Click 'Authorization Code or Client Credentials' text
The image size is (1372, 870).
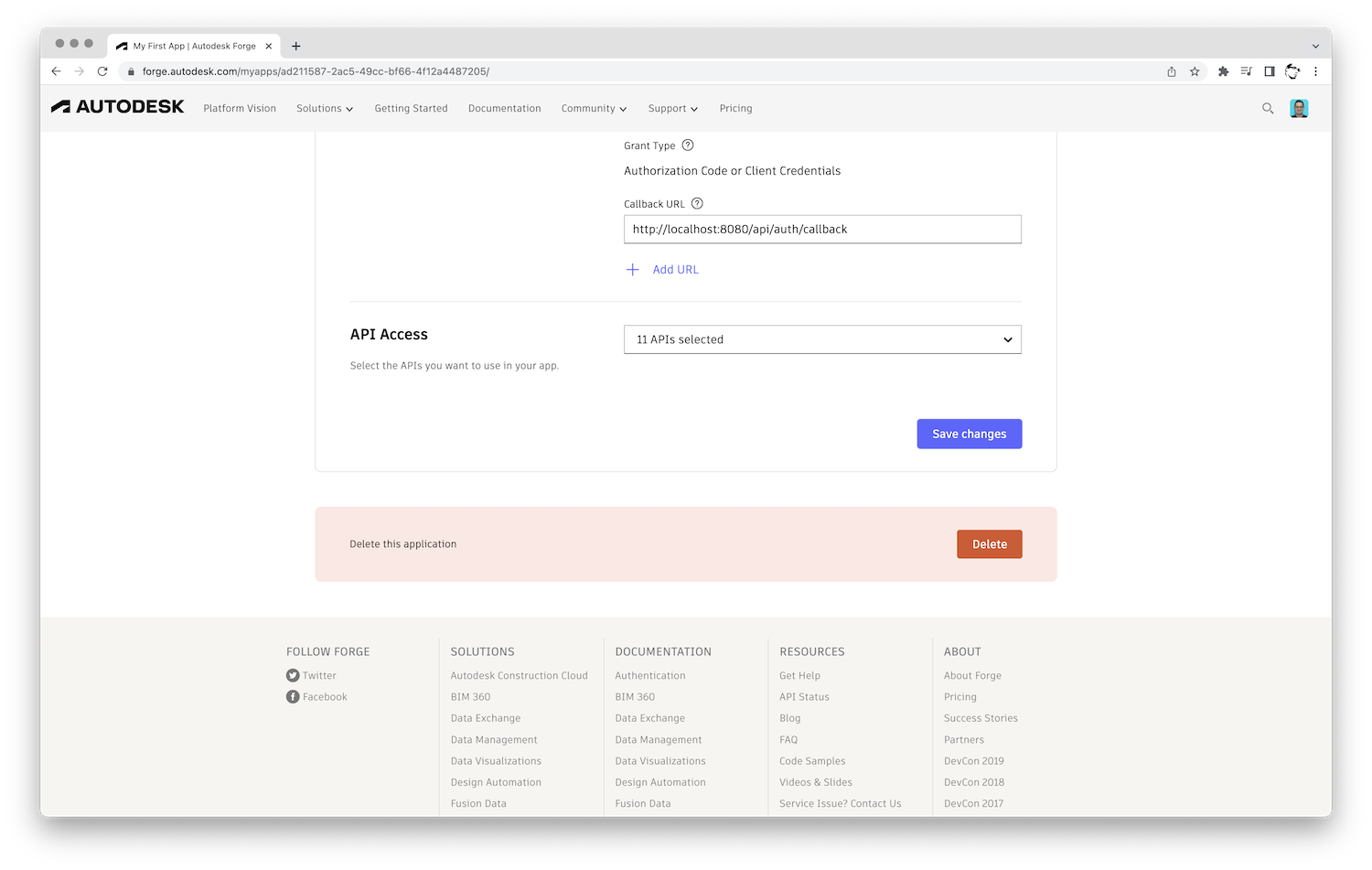click(732, 170)
